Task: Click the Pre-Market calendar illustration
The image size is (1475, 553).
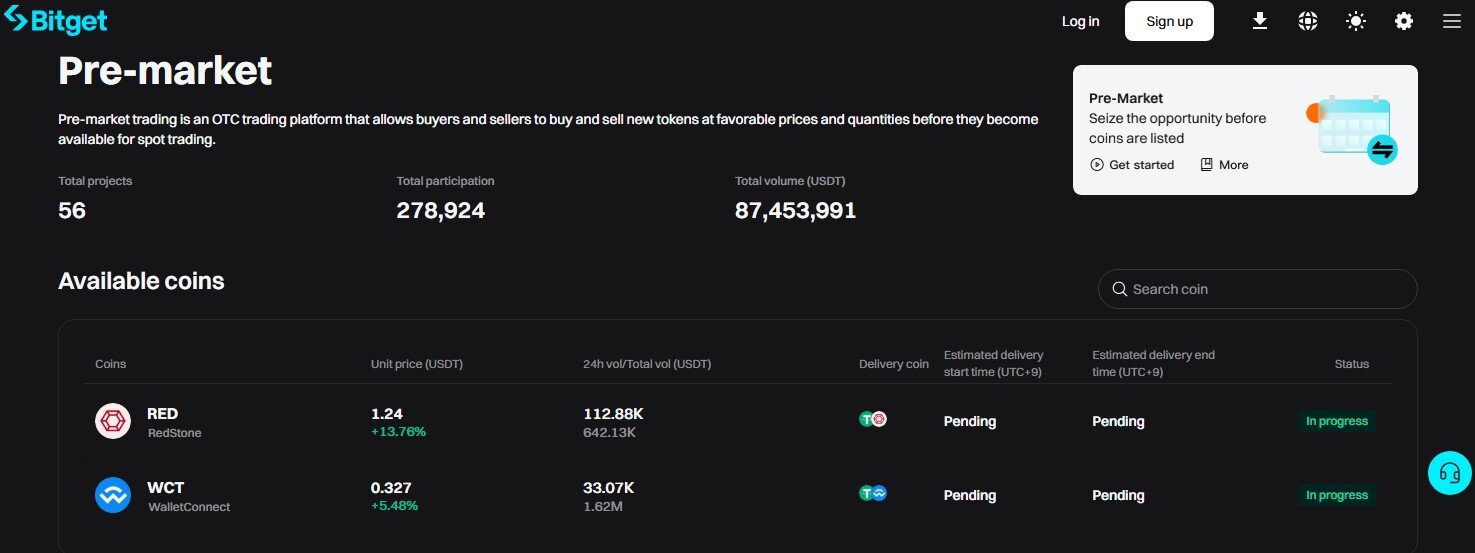Action: pos(1353,127)
